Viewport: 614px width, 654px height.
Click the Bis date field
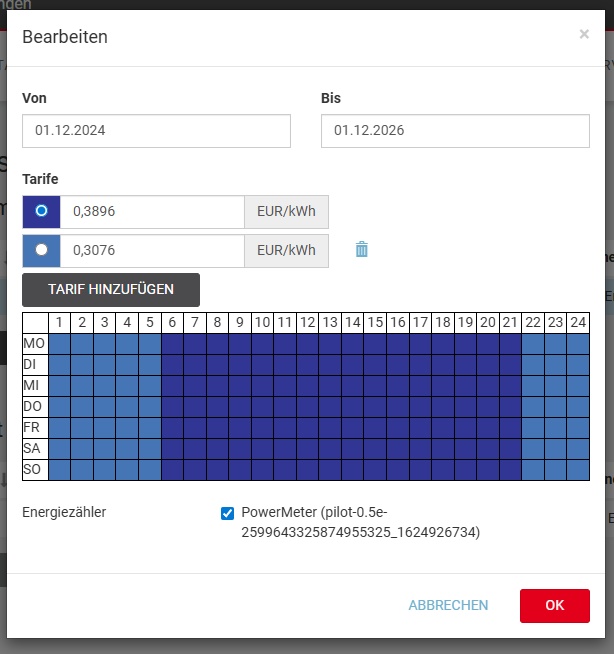(x=455, y=131)
